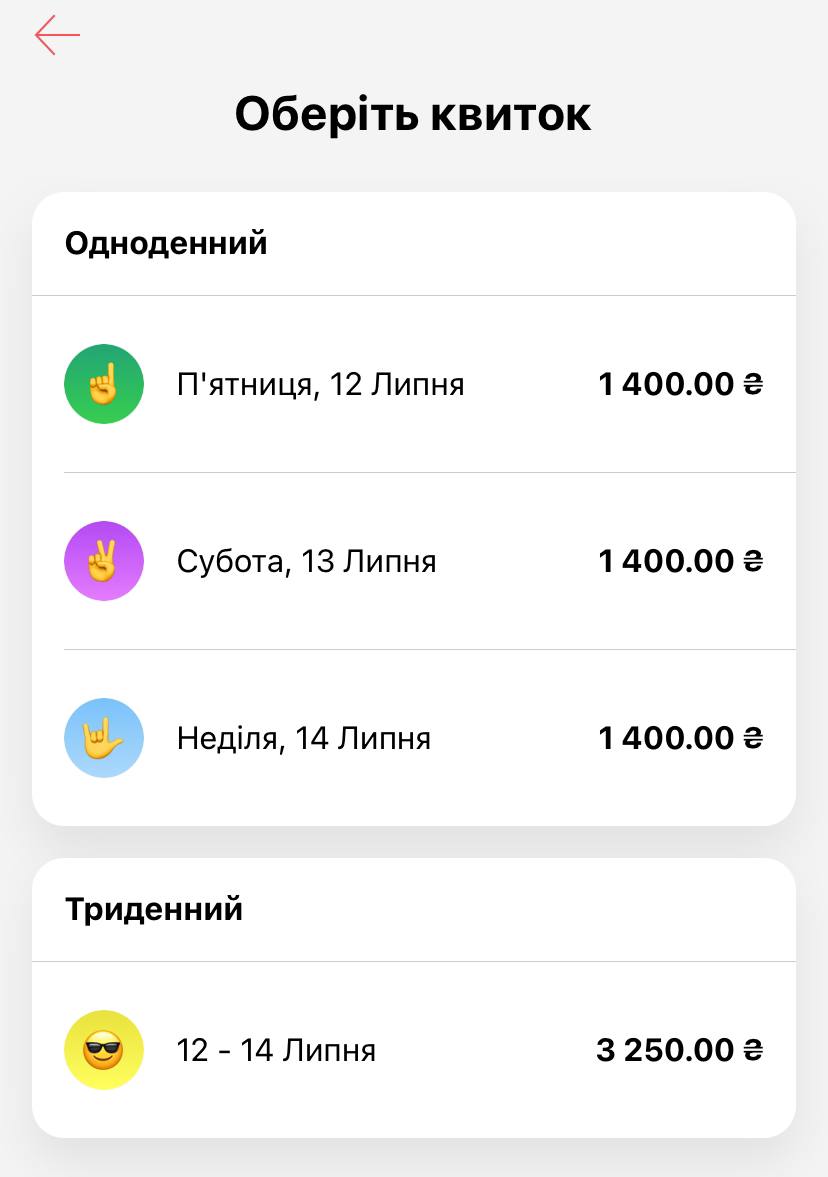
Task: Click the green pointing-finger emoji icon
Action: point(104,384)
